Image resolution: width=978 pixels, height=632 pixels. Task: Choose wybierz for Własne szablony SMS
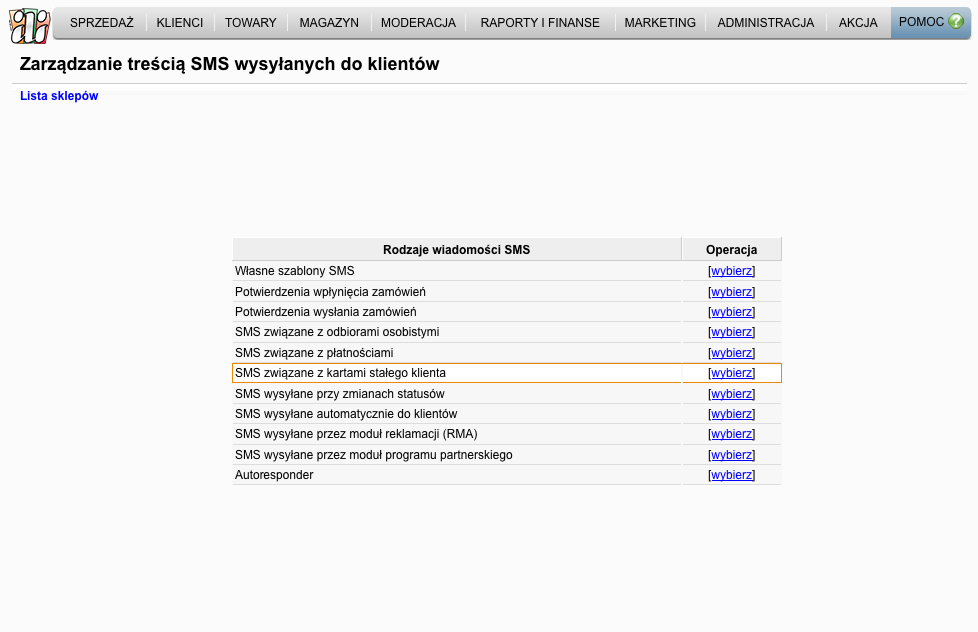click(732, 271)
